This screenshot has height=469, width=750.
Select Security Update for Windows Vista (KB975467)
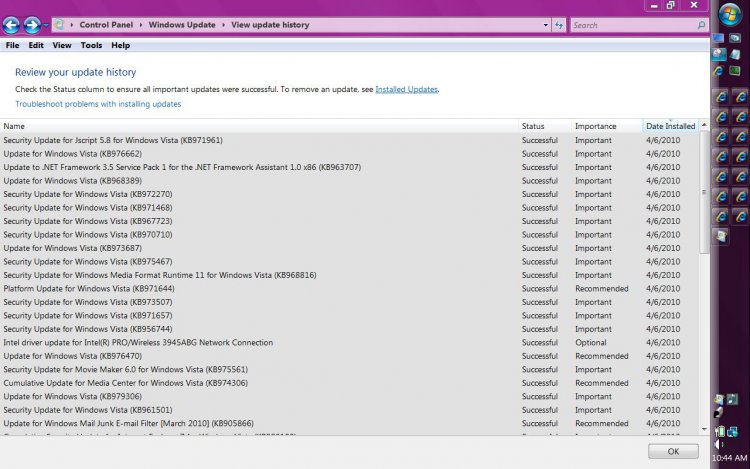pyautogui.click(x=350, y=262)
